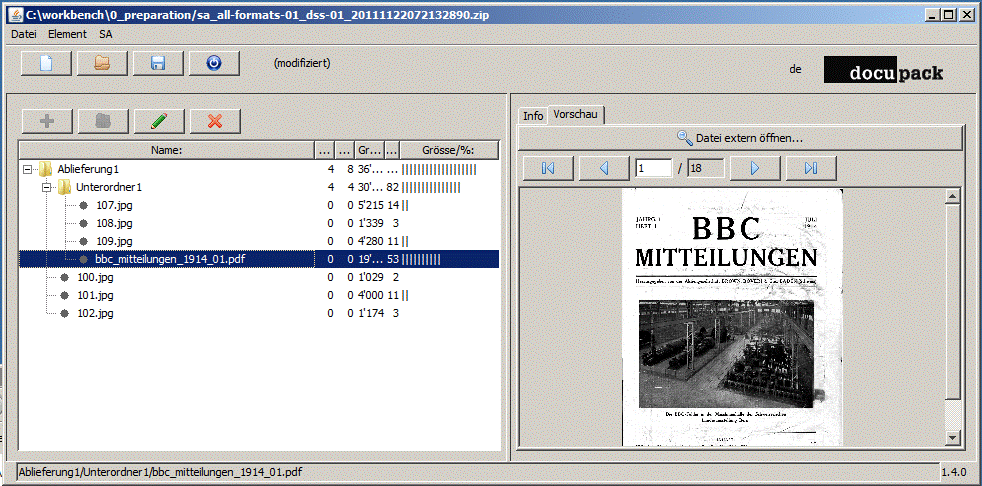
Task: Go to the first preview page
Action: [x=548, y=168]
